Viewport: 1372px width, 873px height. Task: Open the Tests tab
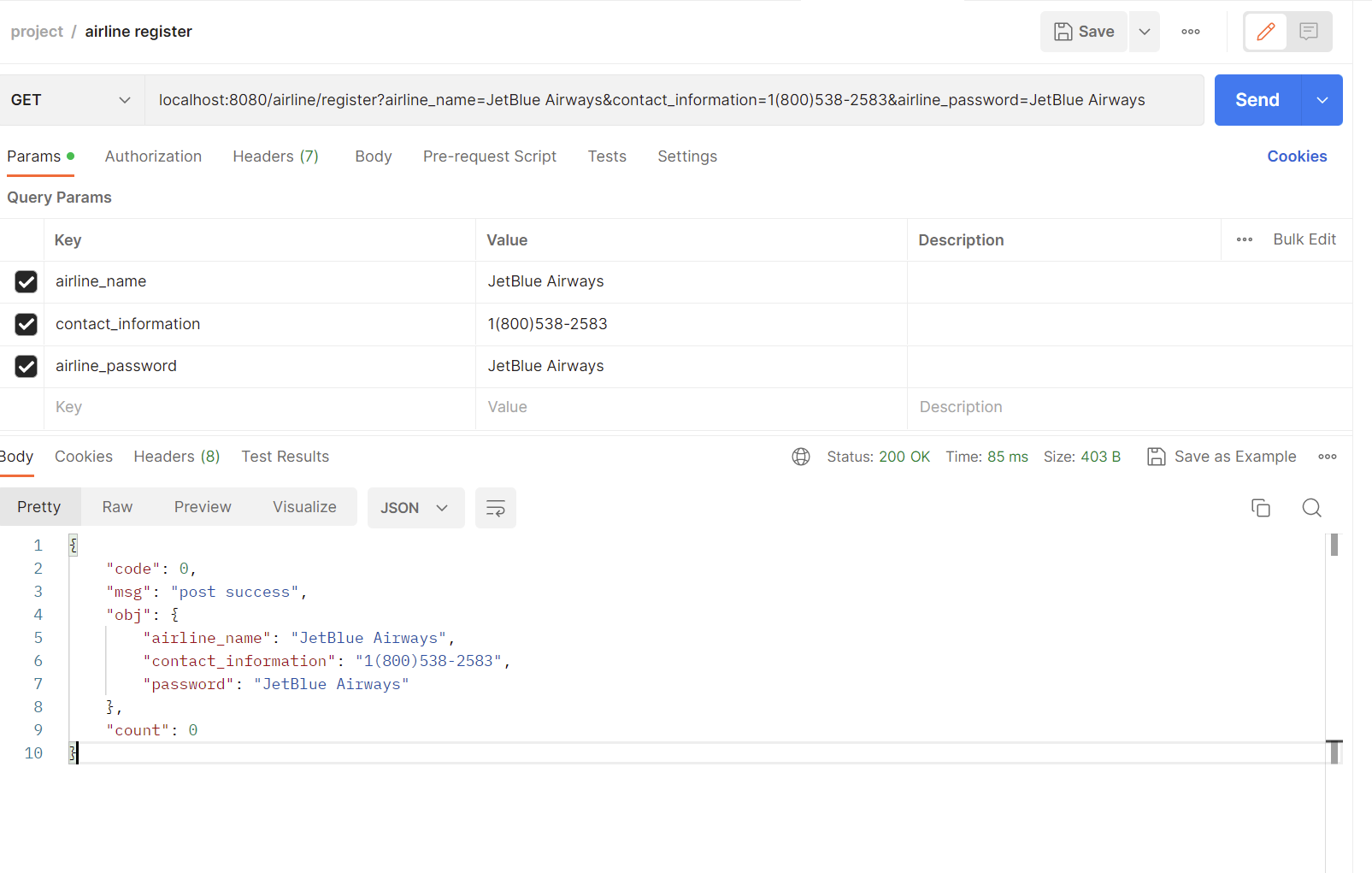coord(607,156)
